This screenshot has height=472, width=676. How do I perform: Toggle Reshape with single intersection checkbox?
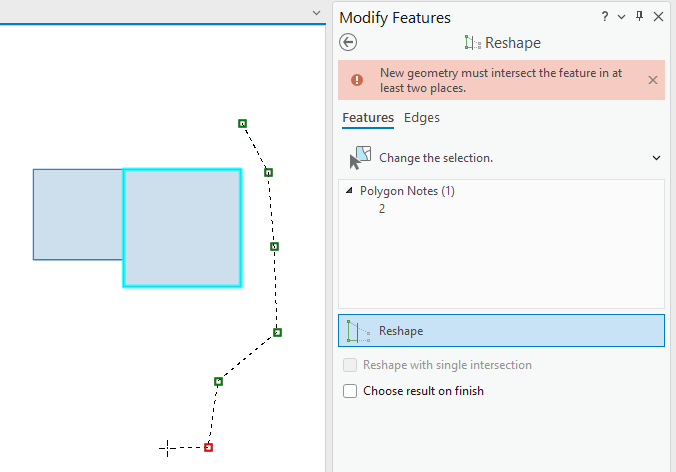point(350,365)
